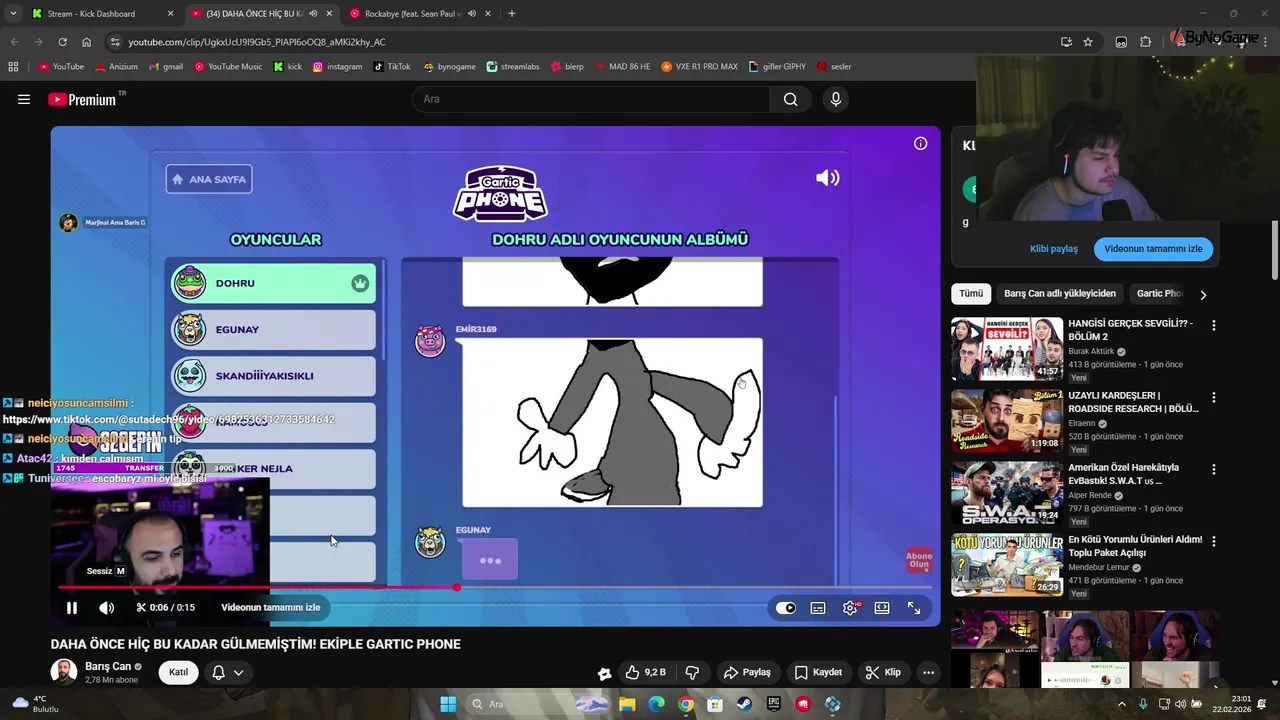Open the TikTok bookmark
The image size is (1280, 720).
point(392,67)
